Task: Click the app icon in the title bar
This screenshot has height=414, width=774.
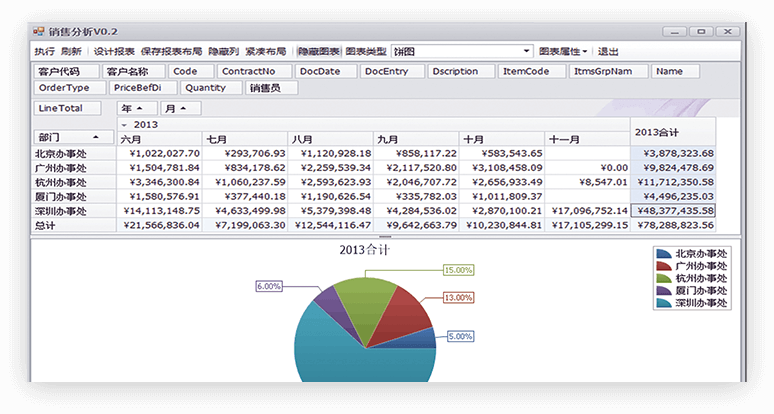Action: pyautogui.click(x=40, y=31)
